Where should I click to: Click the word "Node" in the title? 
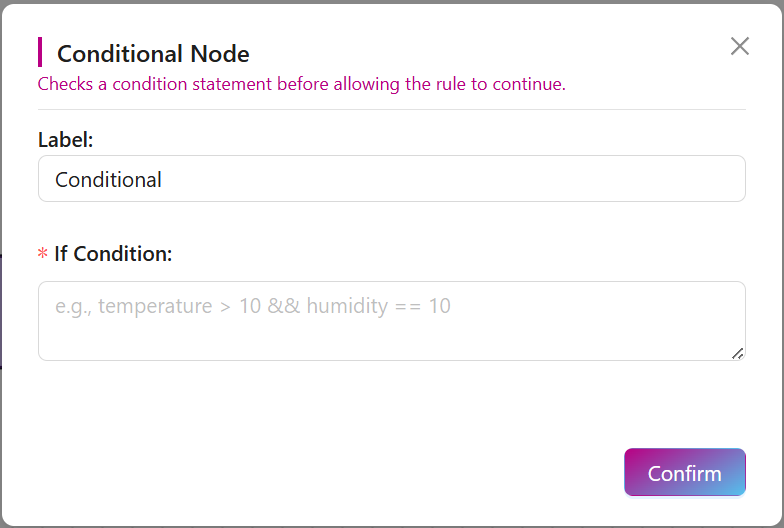click(x=220, y=54)
